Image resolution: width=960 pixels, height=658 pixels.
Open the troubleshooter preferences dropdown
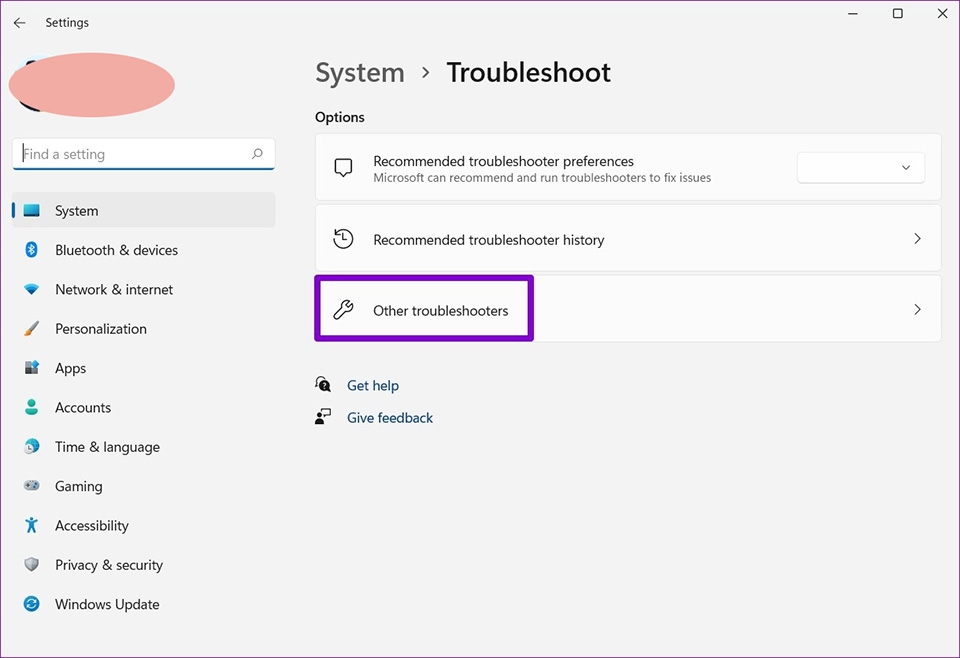[x=861, y=167]
